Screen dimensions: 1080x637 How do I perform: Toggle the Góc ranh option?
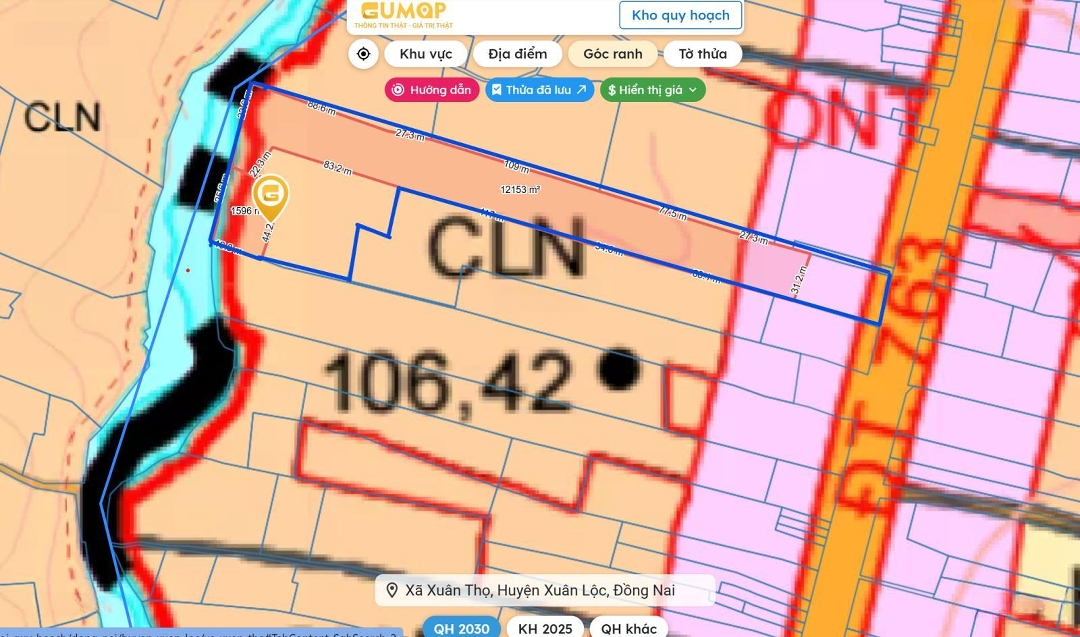[612, 54]
